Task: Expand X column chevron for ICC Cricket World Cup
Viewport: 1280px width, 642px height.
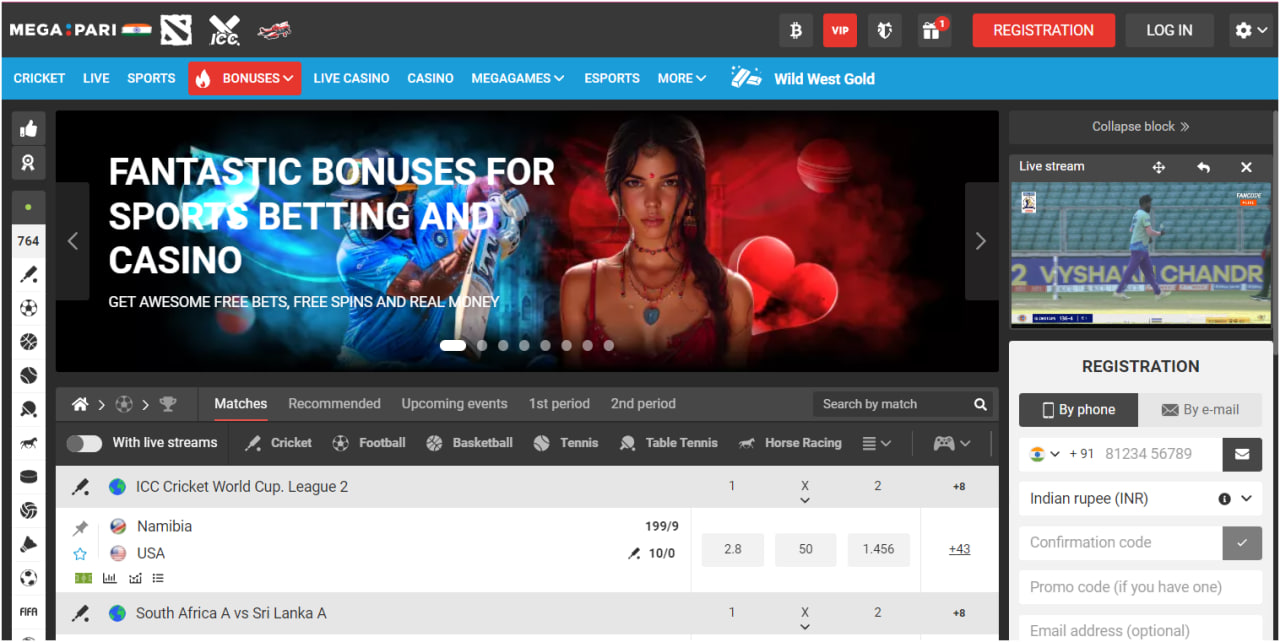Action: tap(805, 500)
